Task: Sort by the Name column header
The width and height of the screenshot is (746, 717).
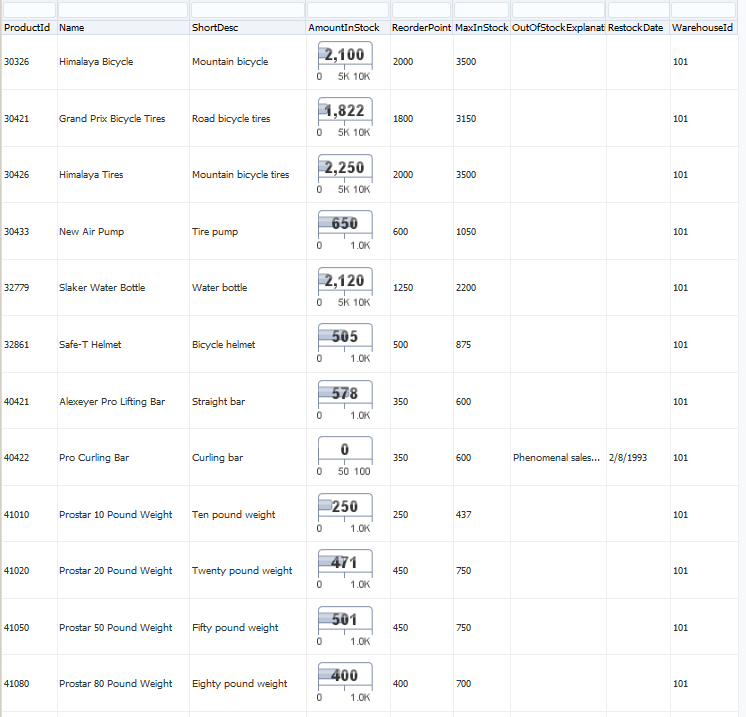Action: click(x=123, y=28)
